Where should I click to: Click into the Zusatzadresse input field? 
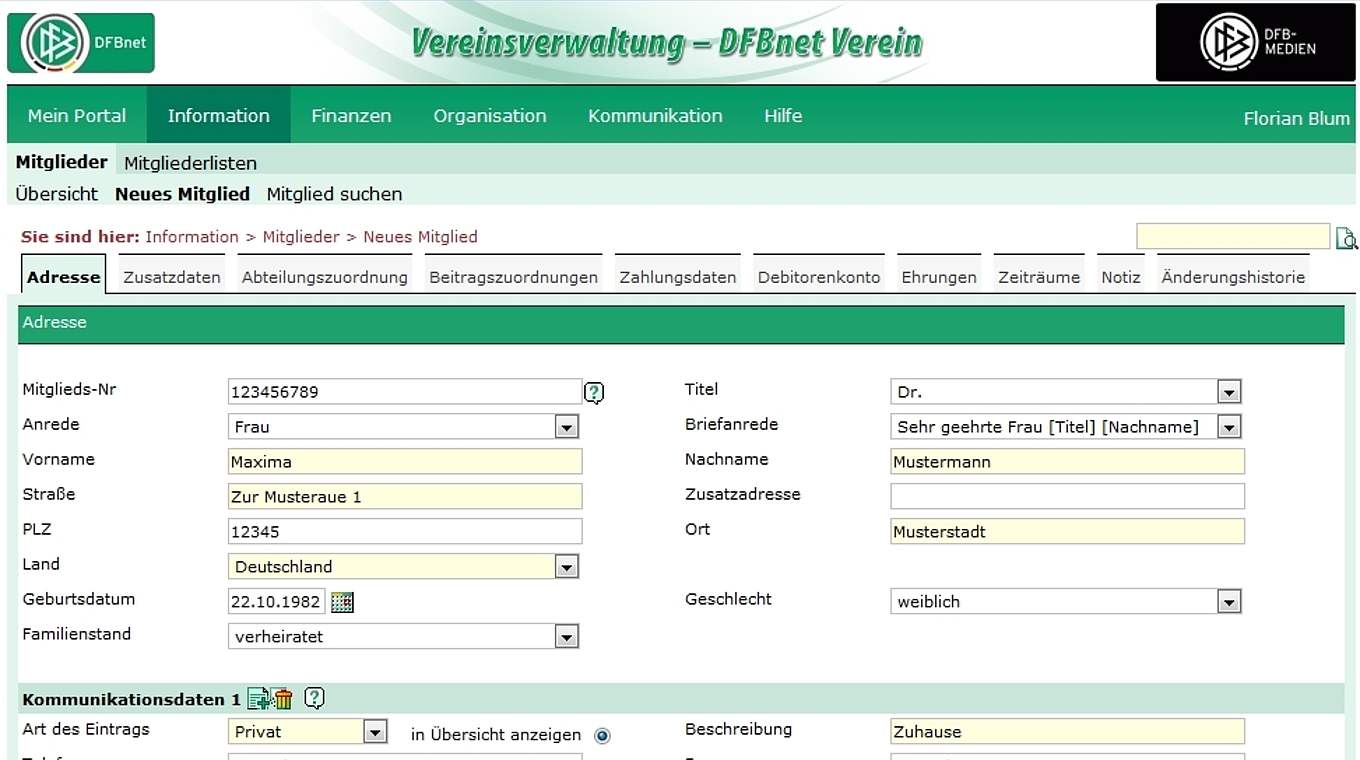tap(1067, 496)
